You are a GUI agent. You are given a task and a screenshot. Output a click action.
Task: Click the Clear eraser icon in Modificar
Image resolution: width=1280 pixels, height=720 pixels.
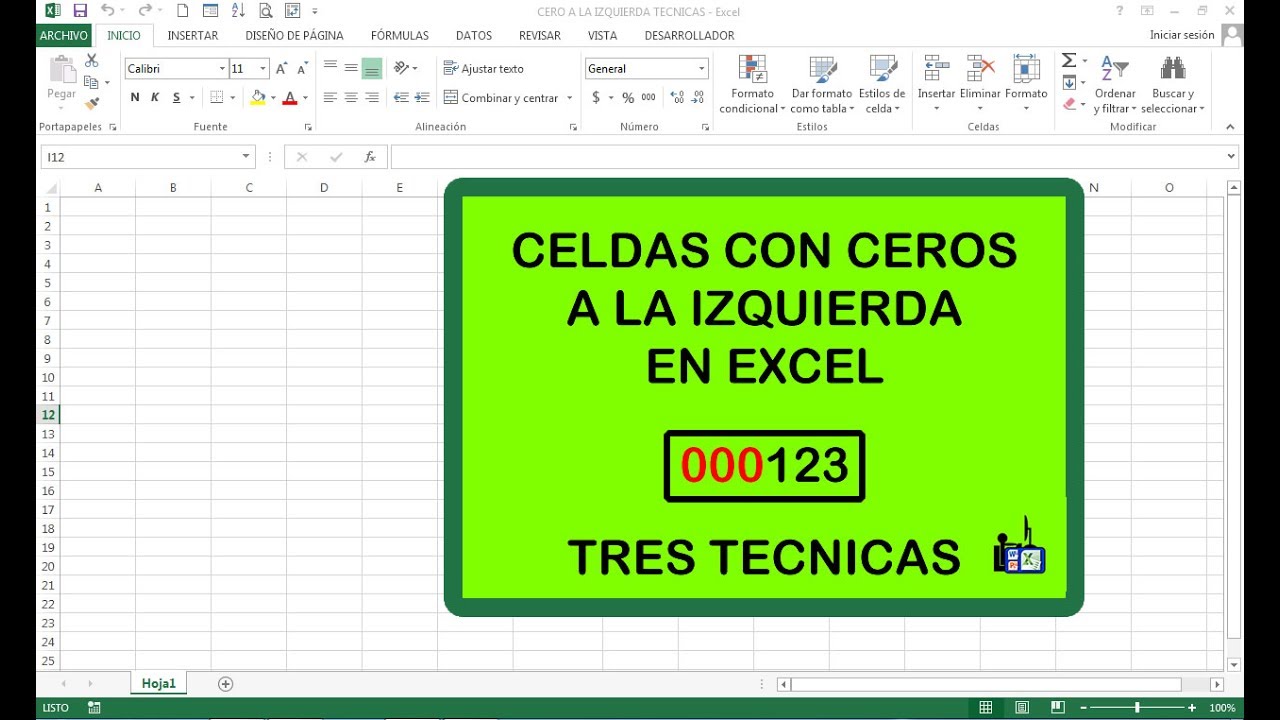1069,103
